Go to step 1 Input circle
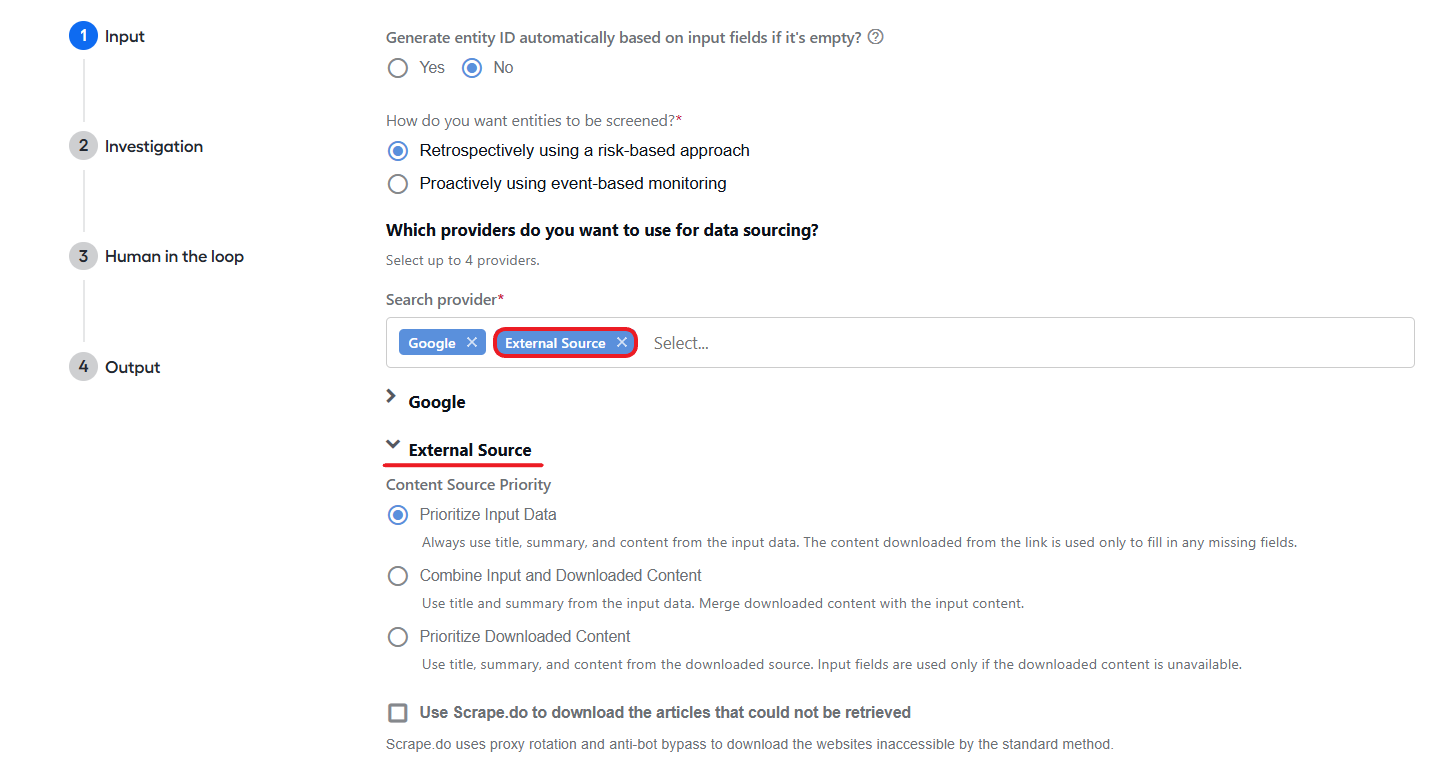 [83, 36]
